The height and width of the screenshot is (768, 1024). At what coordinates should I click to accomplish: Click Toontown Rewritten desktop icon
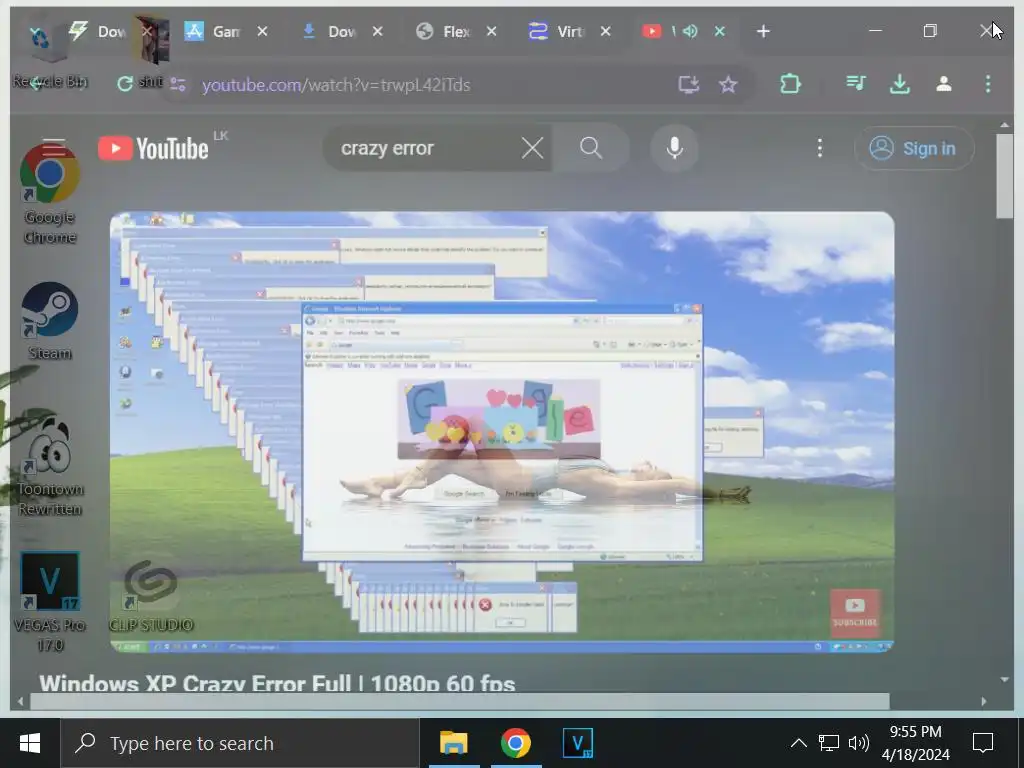pos(50,467)
